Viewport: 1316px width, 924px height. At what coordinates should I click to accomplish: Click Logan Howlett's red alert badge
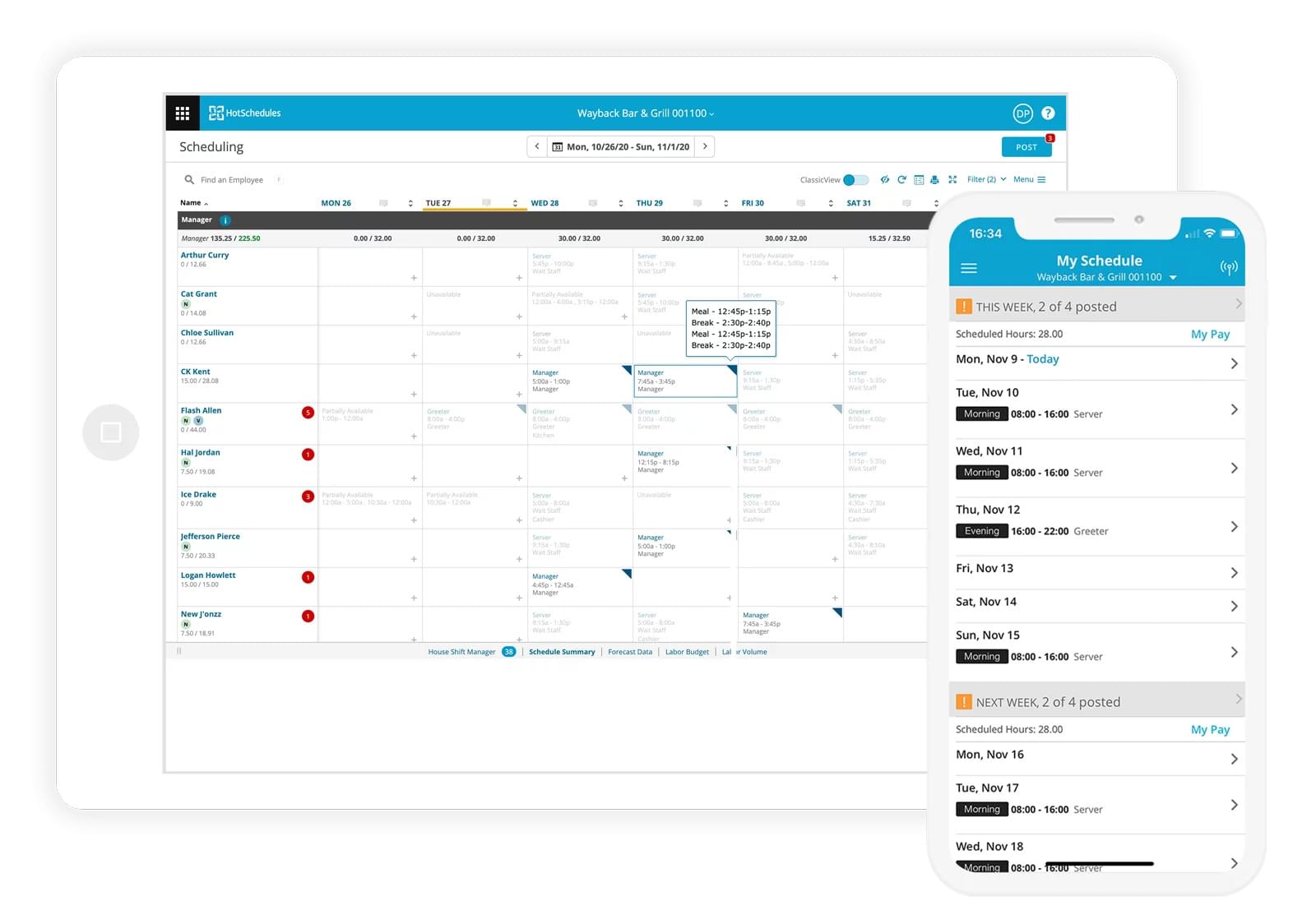coord(308,577)
